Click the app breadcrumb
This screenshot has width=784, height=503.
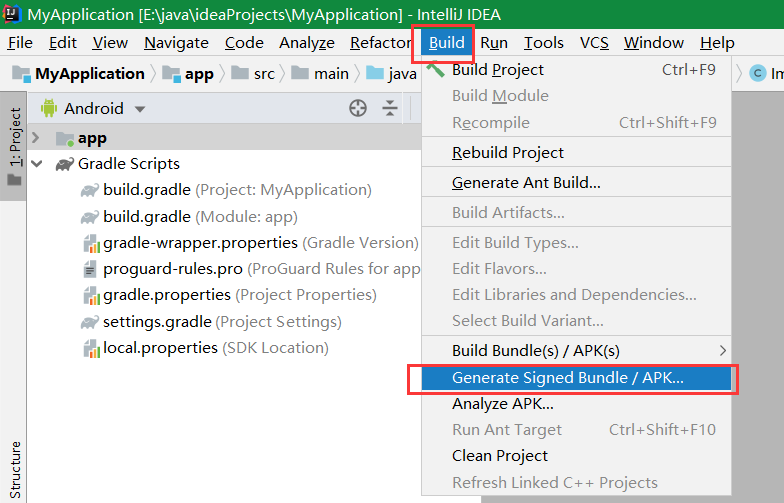click(x=199, y=74)
